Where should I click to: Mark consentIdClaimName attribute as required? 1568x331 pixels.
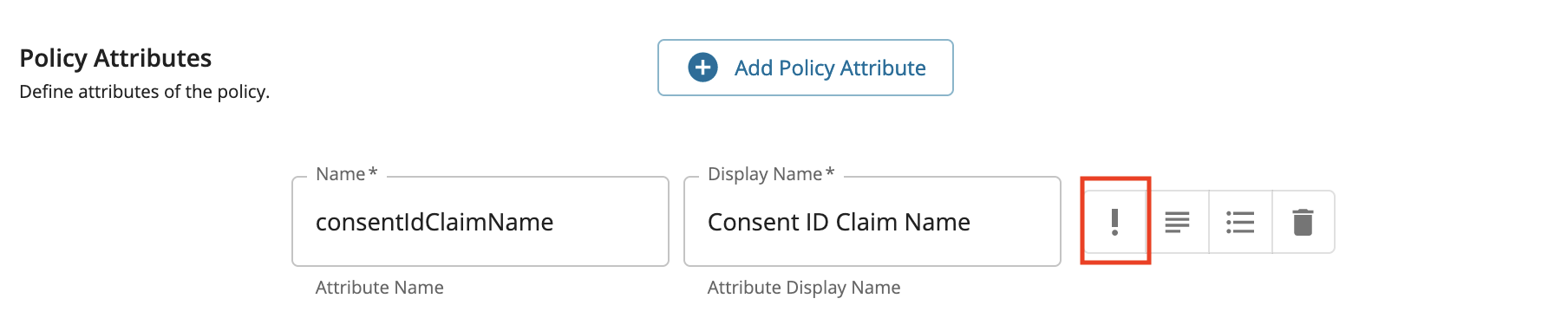coord(1114,222)
